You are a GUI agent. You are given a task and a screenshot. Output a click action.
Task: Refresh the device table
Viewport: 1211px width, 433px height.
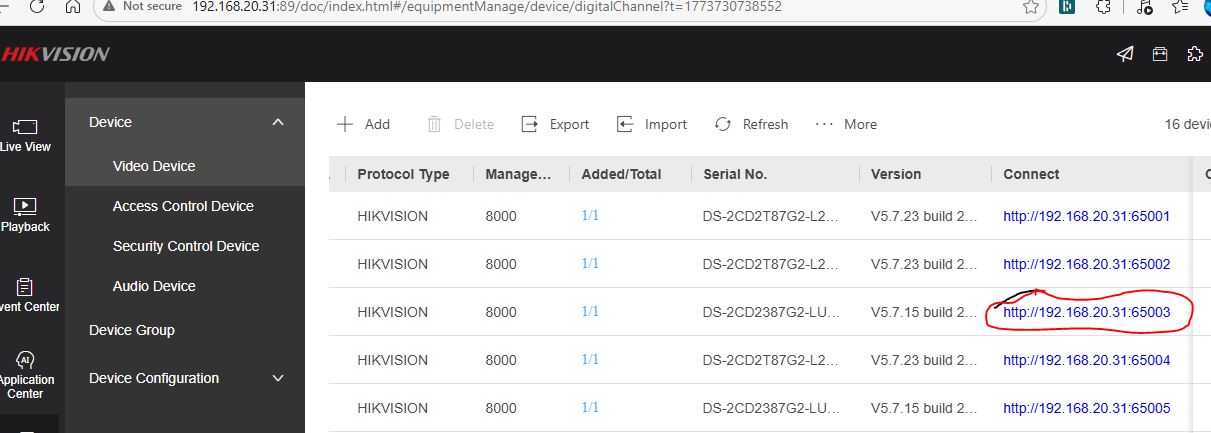point(752,124)
